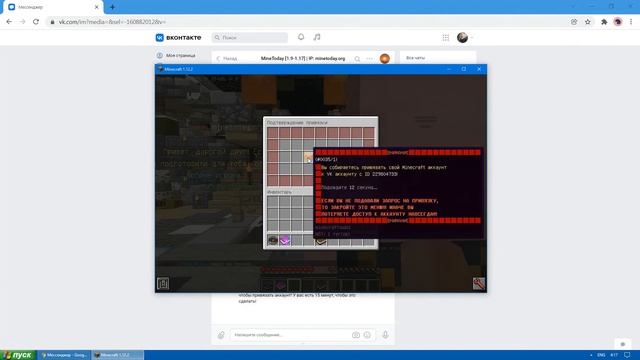640x360 pixels.
Task: Select the first hotbar item in inventory
Action: tap(273, 240)
